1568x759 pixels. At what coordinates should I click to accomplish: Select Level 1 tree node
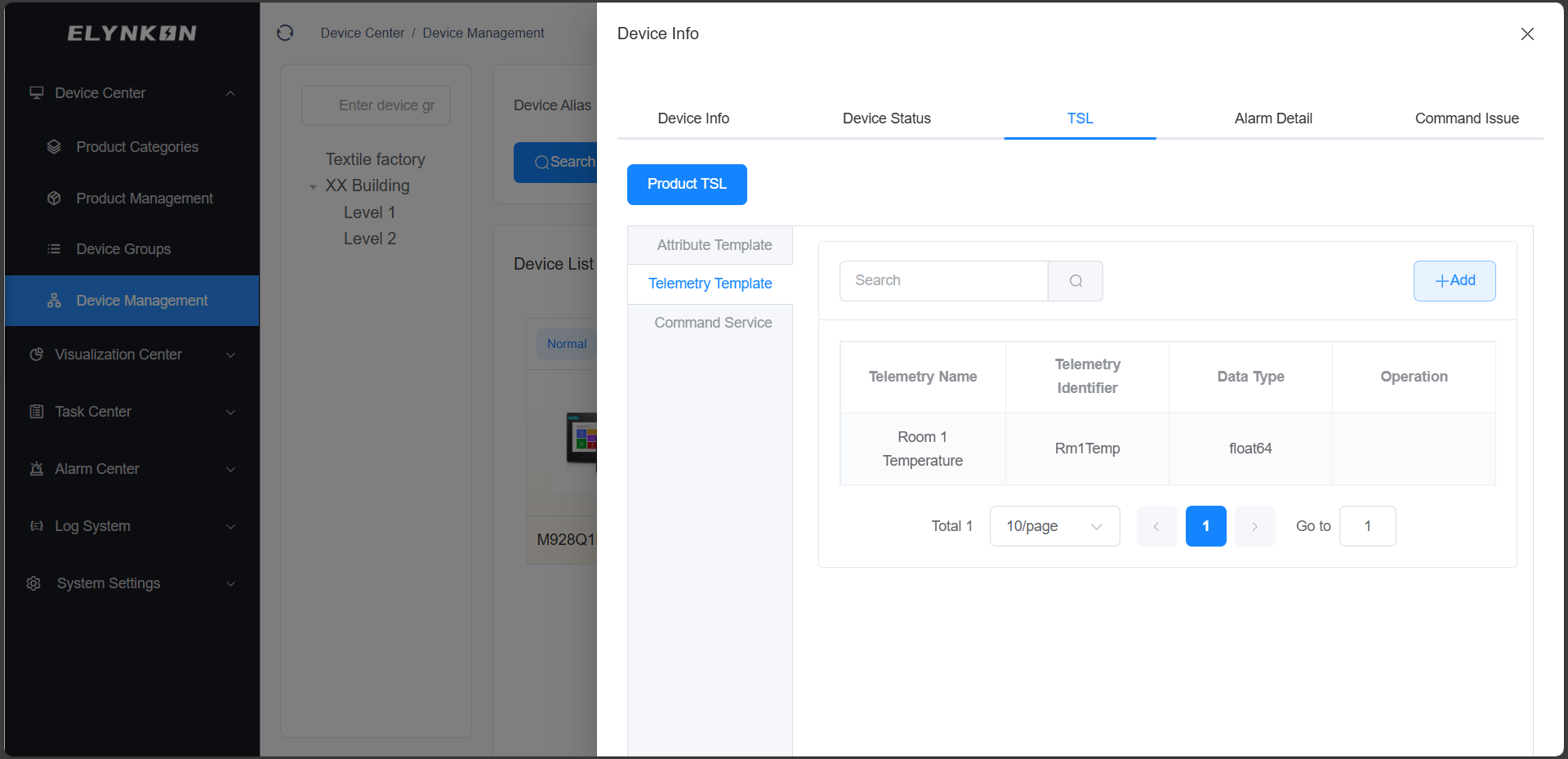[x=369, y=212]
